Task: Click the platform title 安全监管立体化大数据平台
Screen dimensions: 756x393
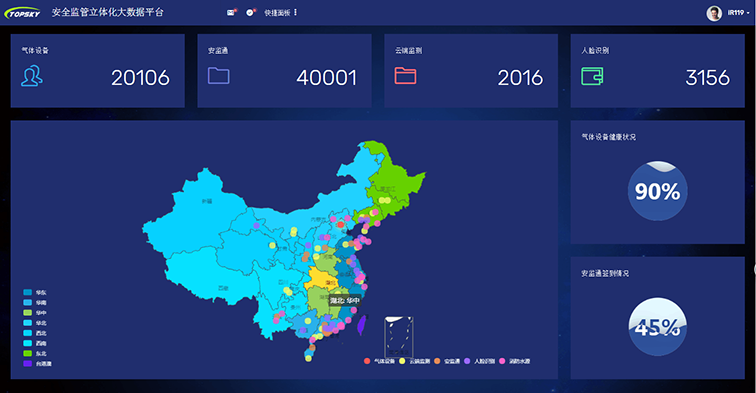Action: pyautogui.click(x=108, y=13)
